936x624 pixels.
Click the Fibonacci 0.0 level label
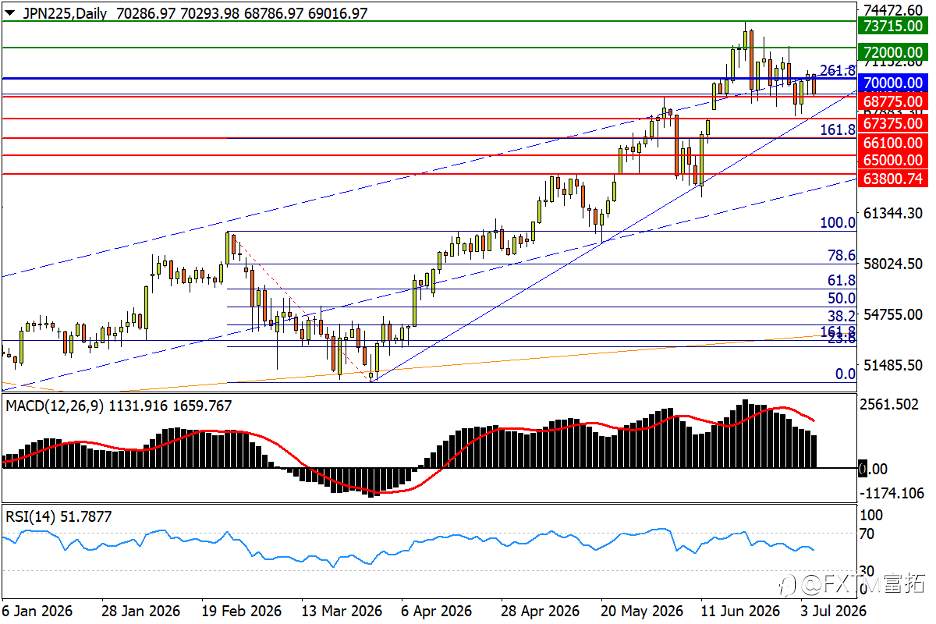845,374
